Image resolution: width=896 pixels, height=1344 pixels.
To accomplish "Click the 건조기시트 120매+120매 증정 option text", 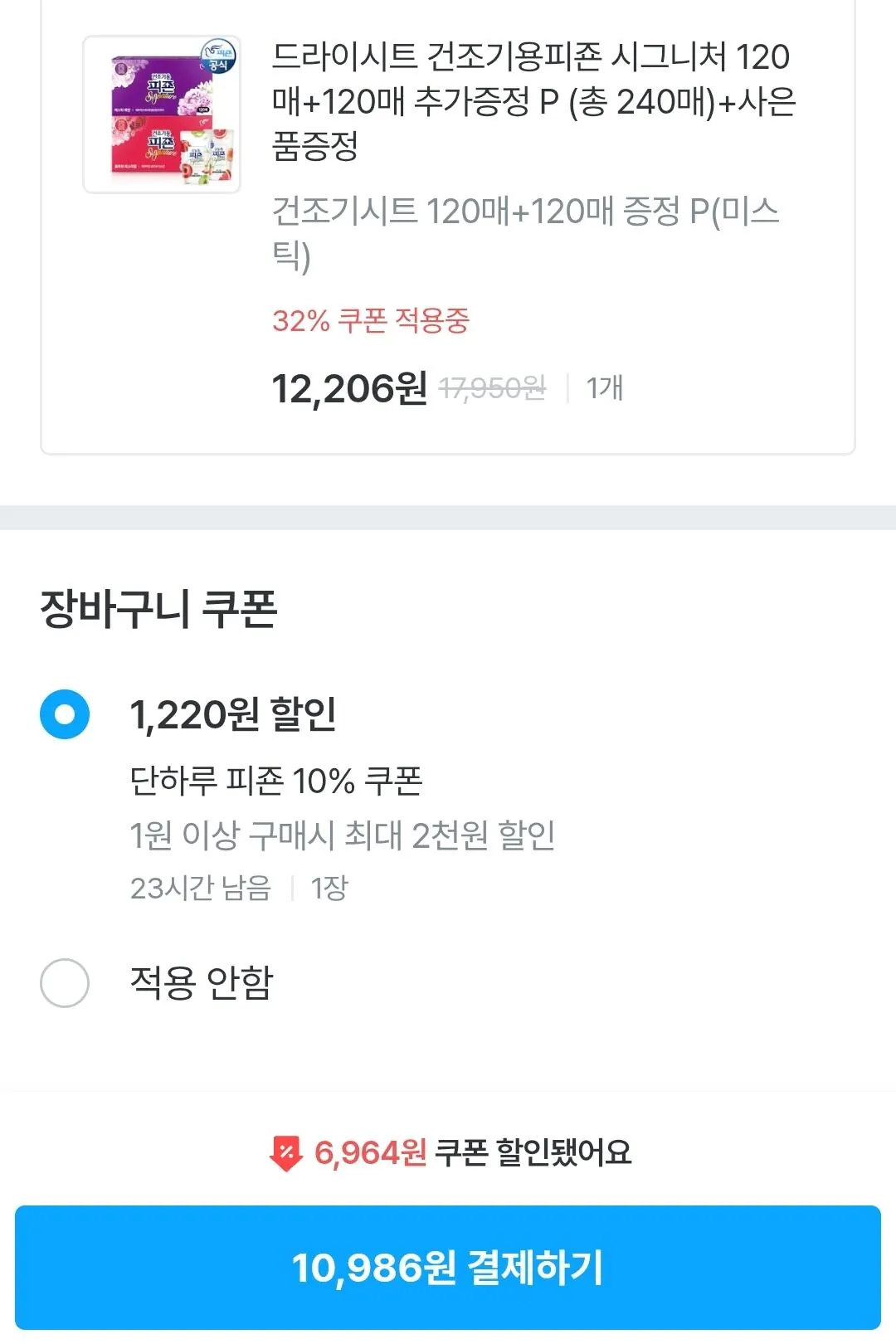I will [x=525, y=232].
